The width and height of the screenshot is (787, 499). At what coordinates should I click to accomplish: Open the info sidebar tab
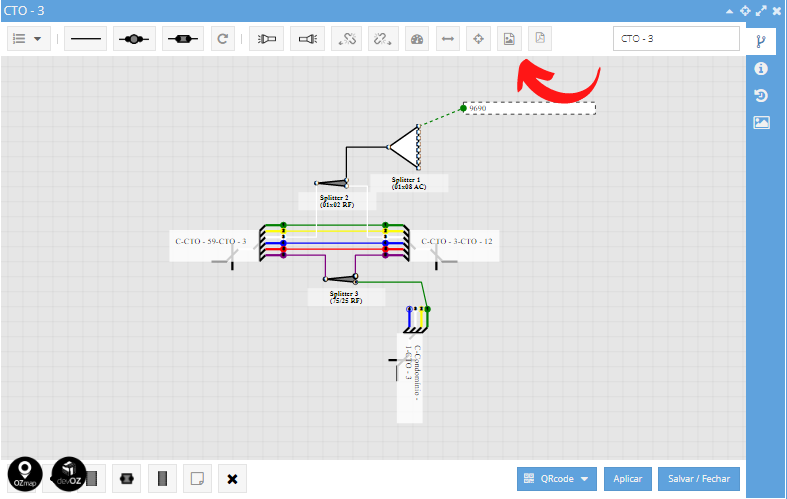(761, 68)
